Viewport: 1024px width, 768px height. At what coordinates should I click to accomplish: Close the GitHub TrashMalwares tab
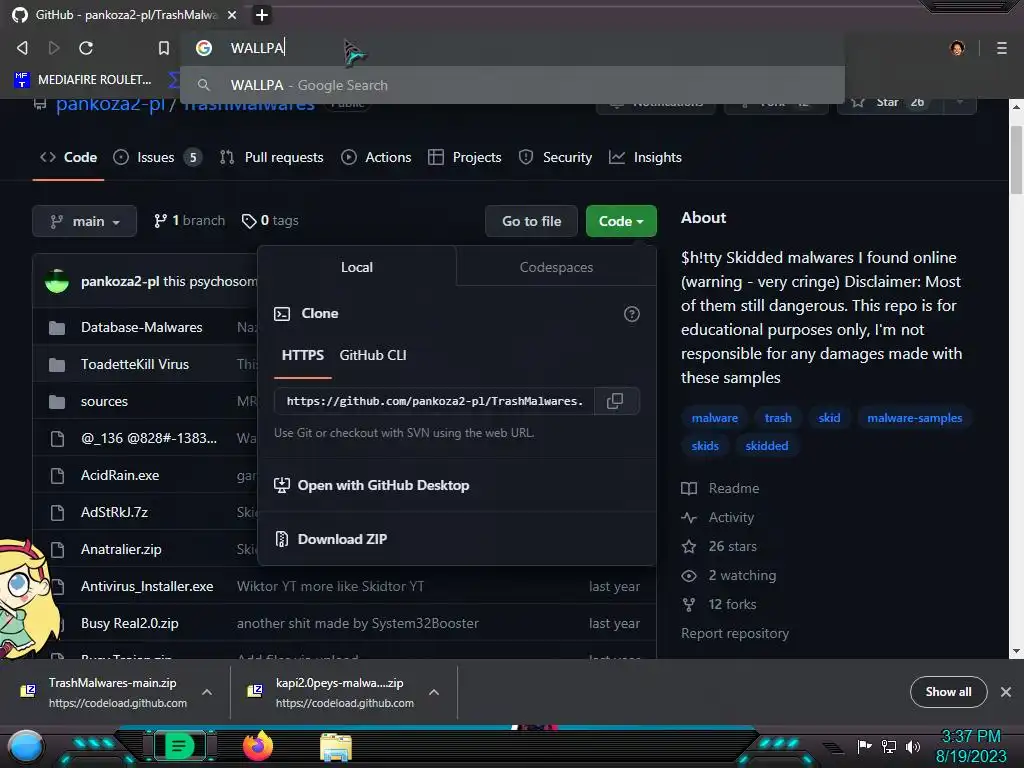232,14
